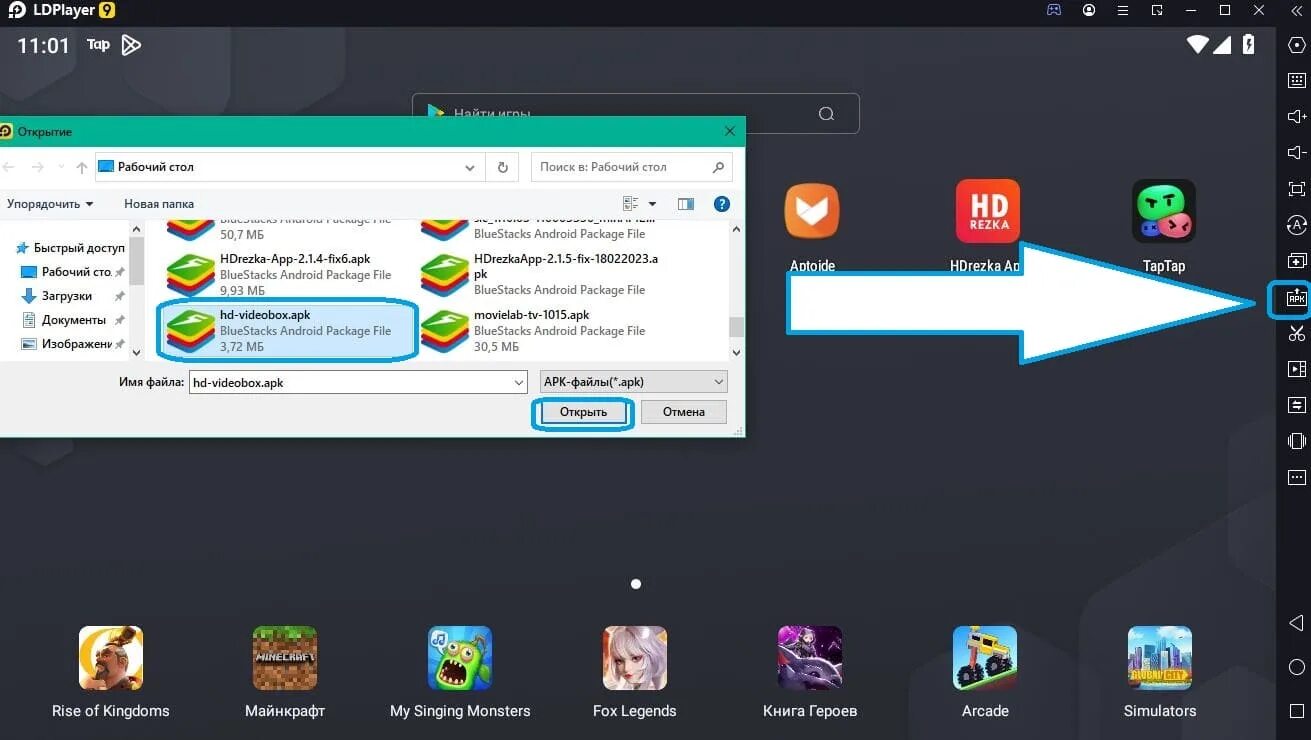Click Android back triangle button
Viewport: 1311px width, 740px height.
click(x=1297, y=624)
